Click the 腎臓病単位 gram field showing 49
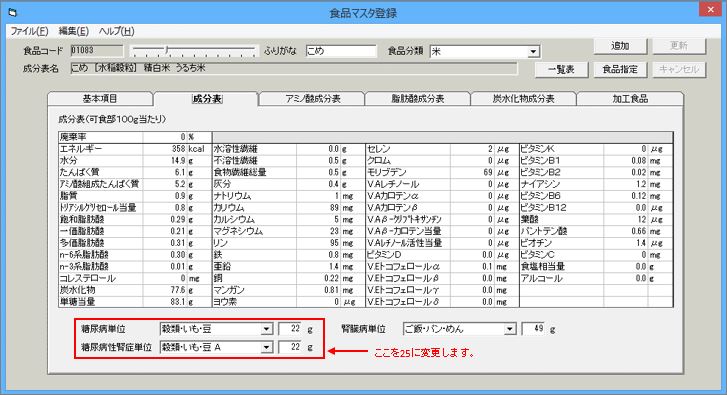 point(533,329)
